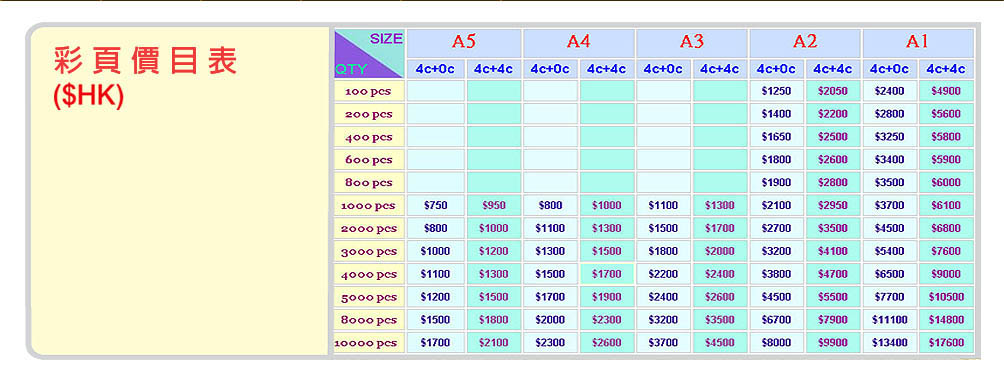Click the $6800 price for A1 2000 pcs
1004x380 pixels.
[946, 228]
